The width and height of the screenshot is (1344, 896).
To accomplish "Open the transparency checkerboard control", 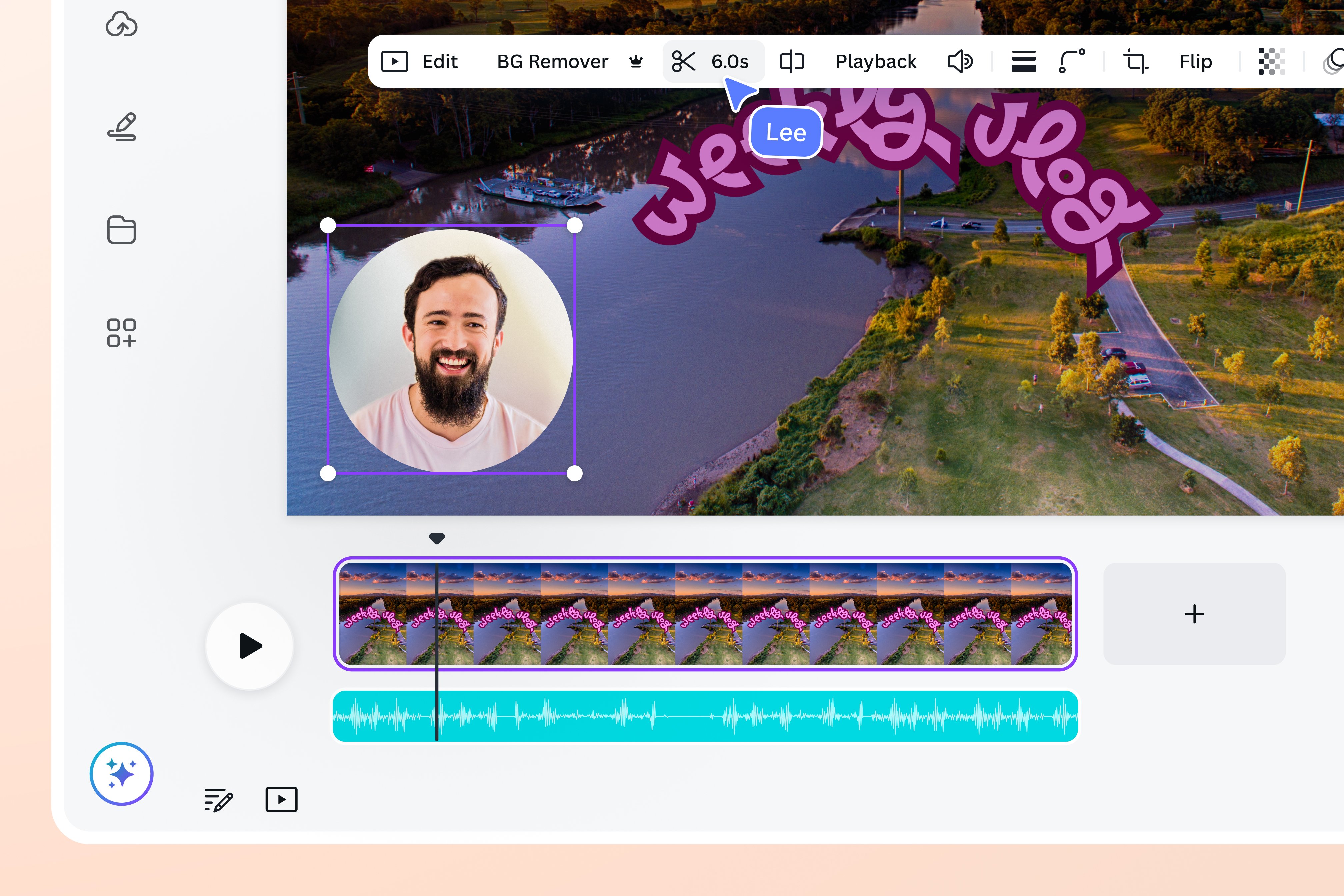I will [1271, 61].
